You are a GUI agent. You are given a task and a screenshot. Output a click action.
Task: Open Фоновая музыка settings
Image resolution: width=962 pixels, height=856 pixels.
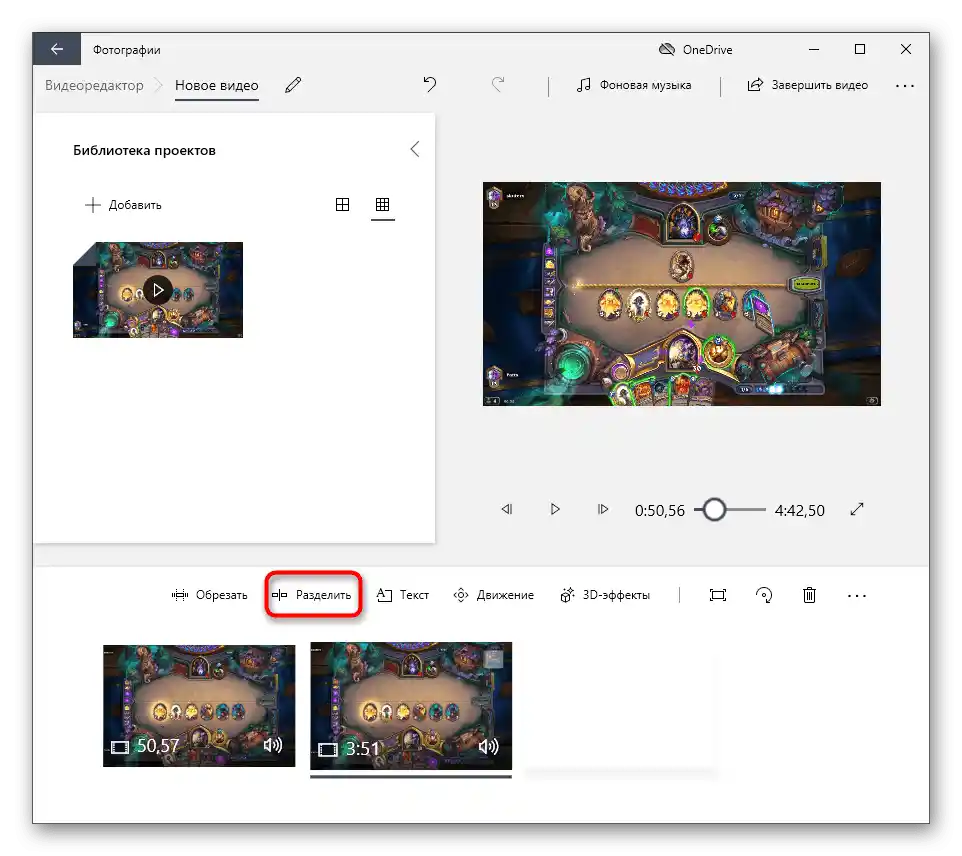click(634, 85)
